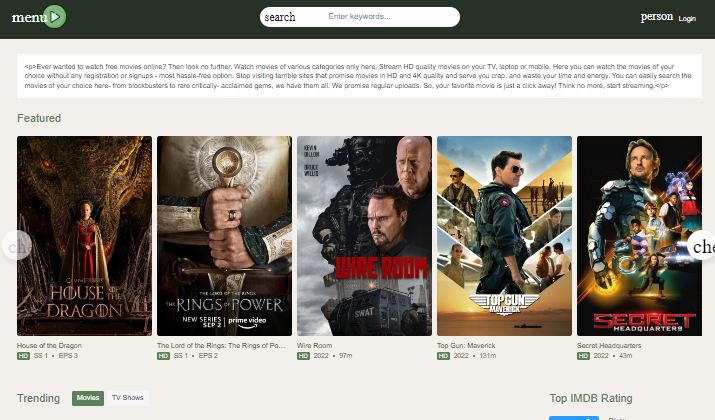Open the Wire Room poster
The image size is (715, 420).
point(364,236)
